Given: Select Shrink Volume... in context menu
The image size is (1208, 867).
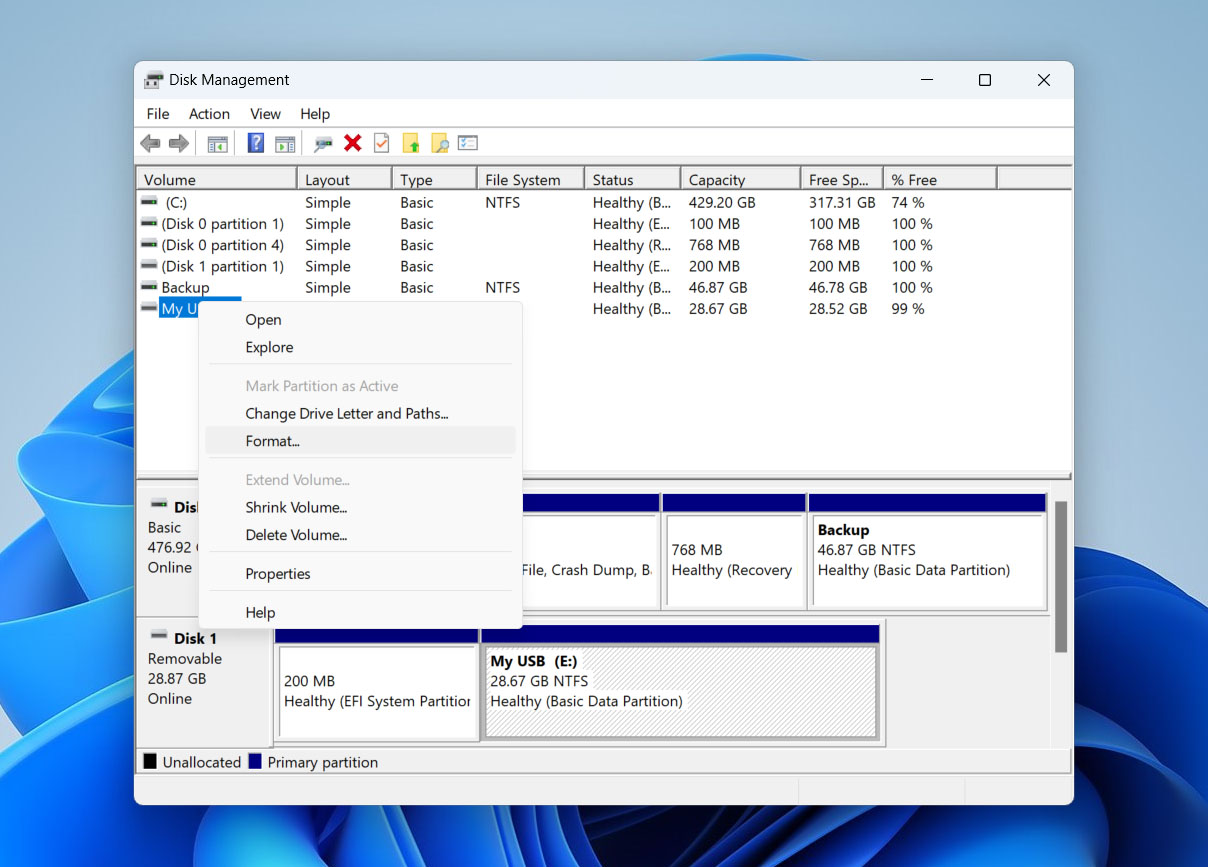Looking at the screenshot, I should coord(296,508).
